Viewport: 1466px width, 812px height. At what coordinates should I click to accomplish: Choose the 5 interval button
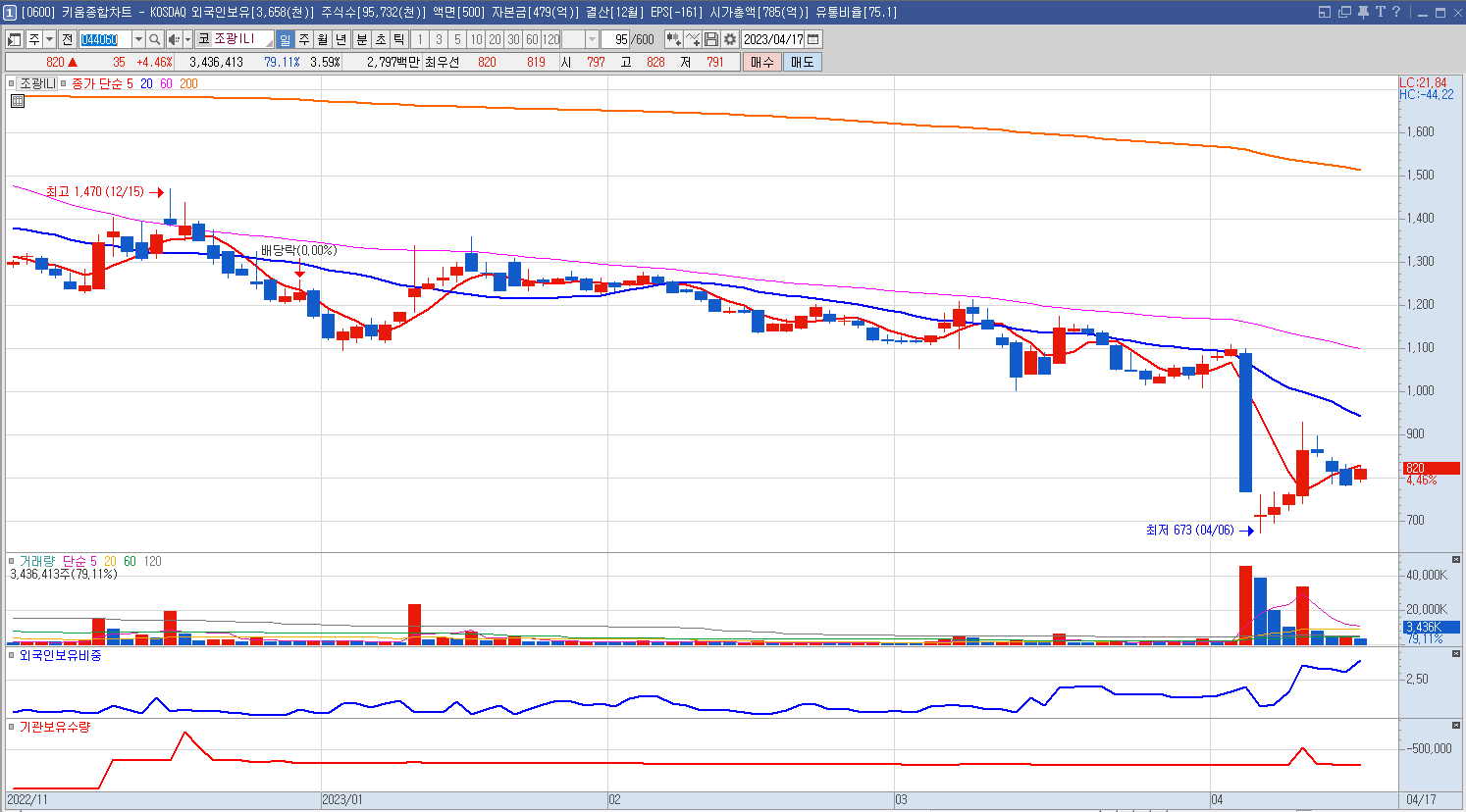[x=457, y=39]
